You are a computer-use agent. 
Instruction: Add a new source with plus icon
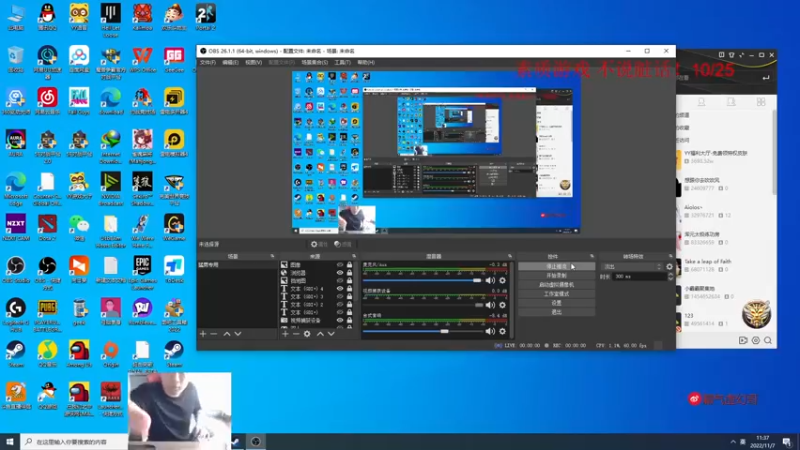click(285, 334)
